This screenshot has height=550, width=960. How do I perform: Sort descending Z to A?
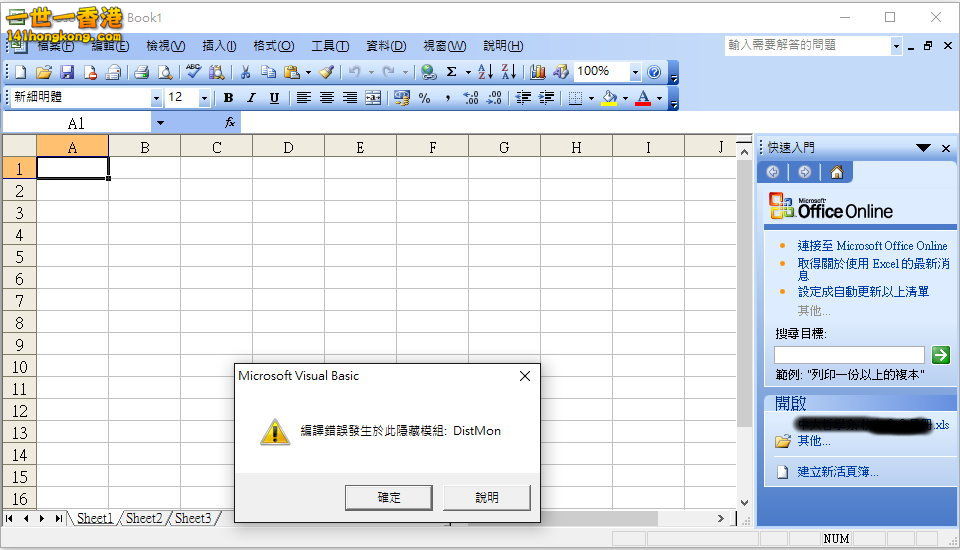point(508,72)
